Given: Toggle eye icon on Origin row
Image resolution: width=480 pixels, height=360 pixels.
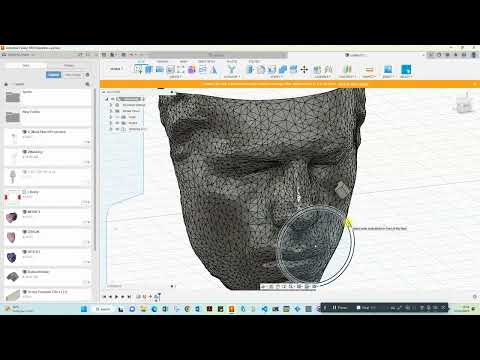Looking at the screenshot, I should click(117, 117).
